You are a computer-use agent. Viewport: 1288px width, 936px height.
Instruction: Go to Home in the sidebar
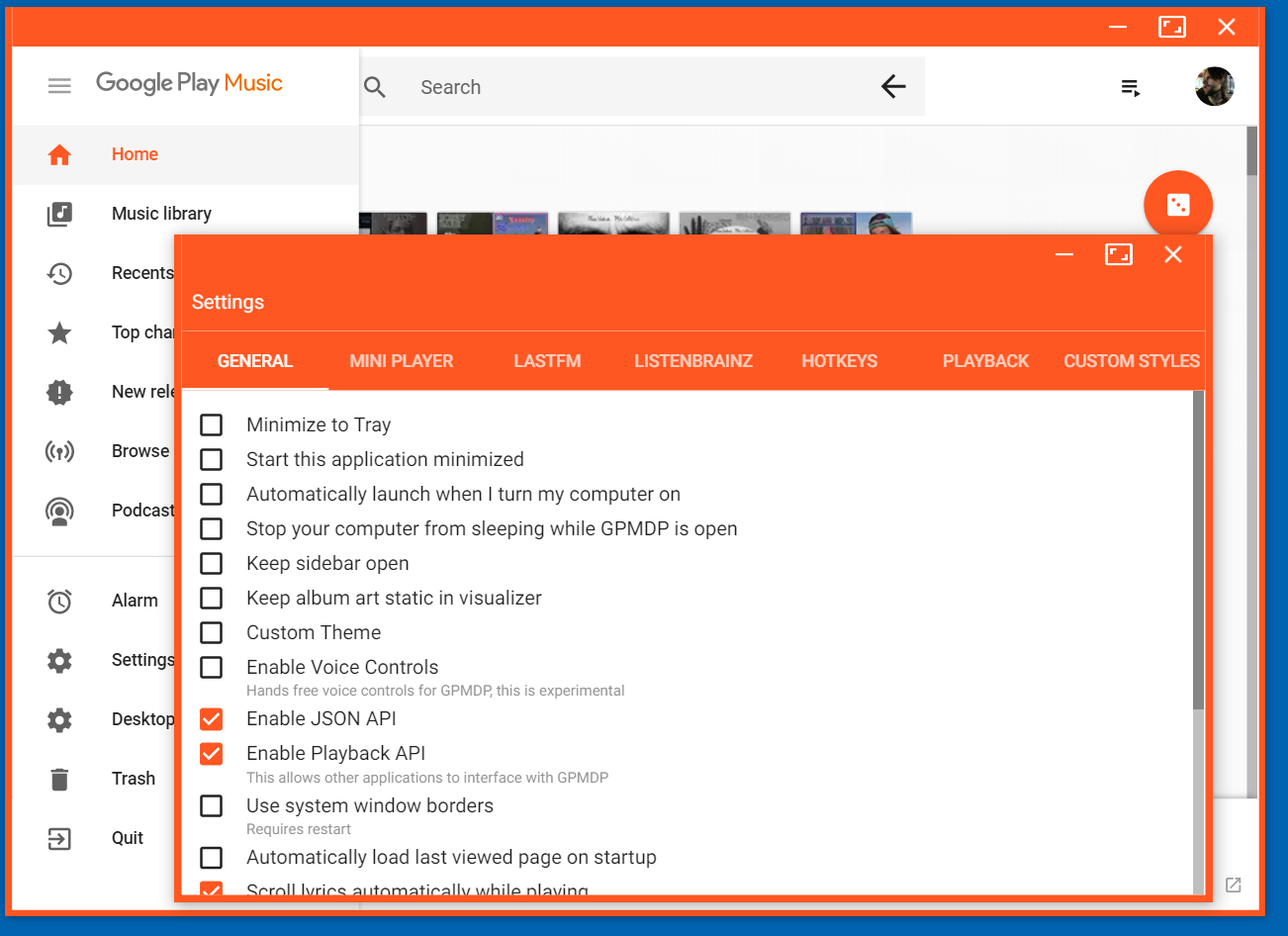186,154
